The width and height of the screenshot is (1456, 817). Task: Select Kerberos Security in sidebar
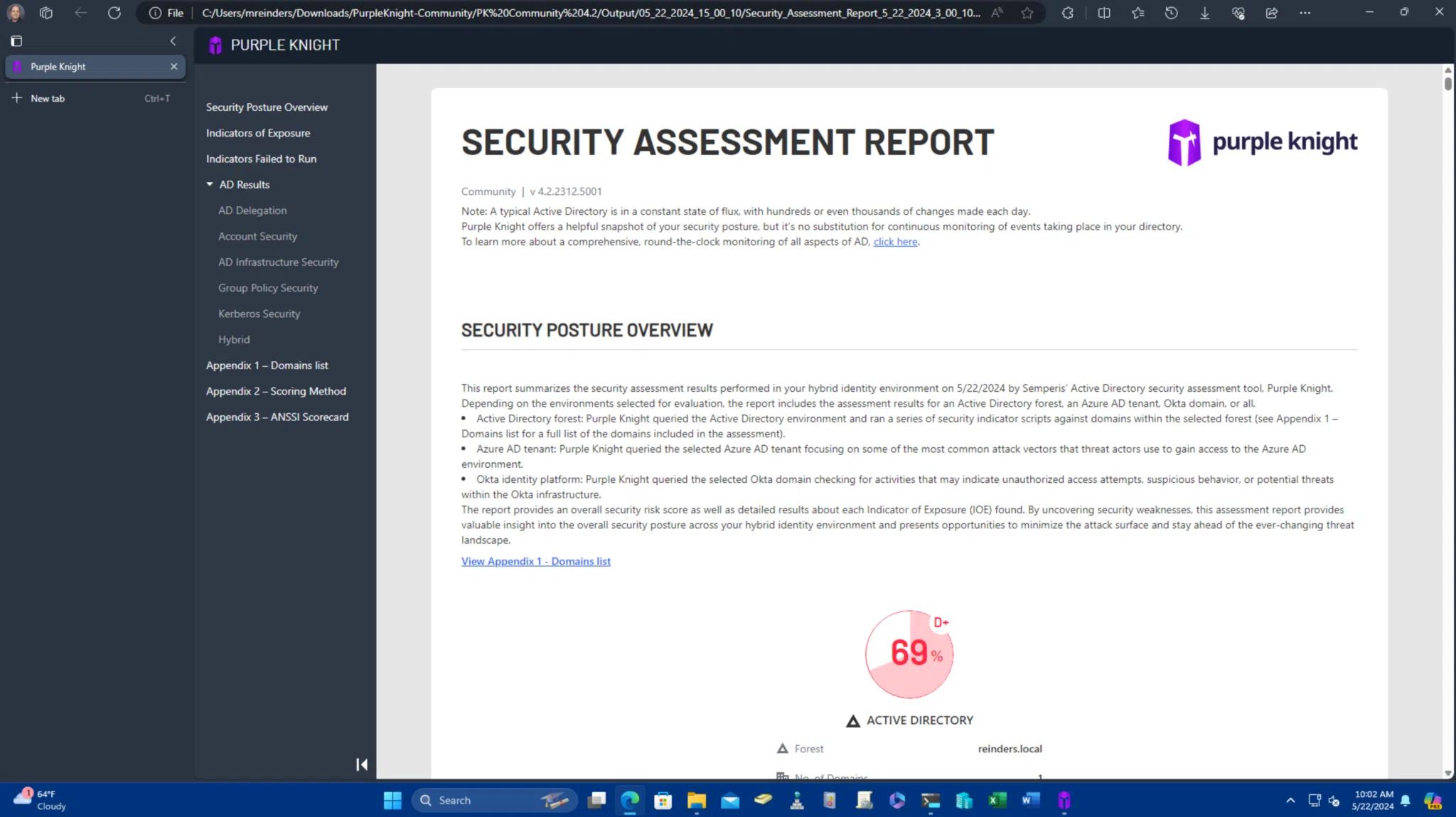[x=259, y=314]
